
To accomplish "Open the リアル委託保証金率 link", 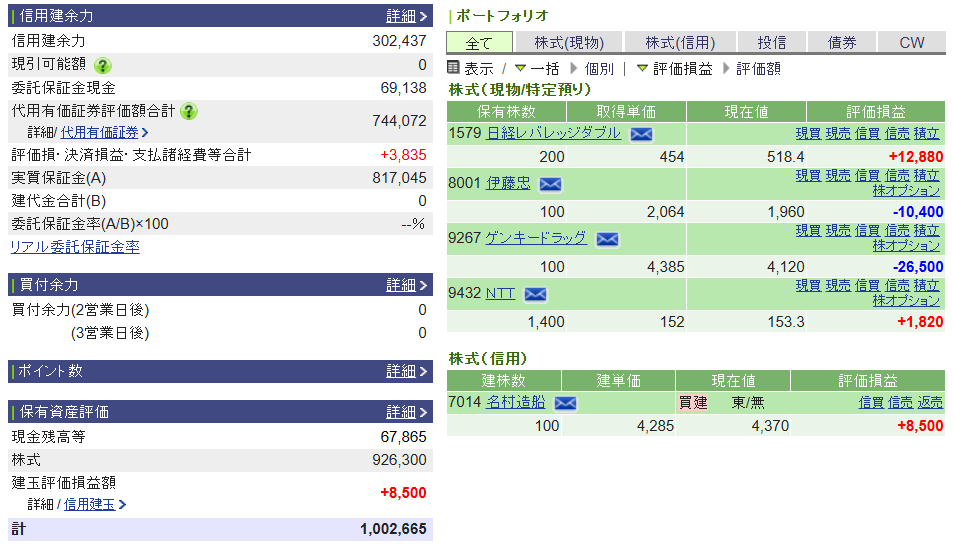I will coord(75,247).
